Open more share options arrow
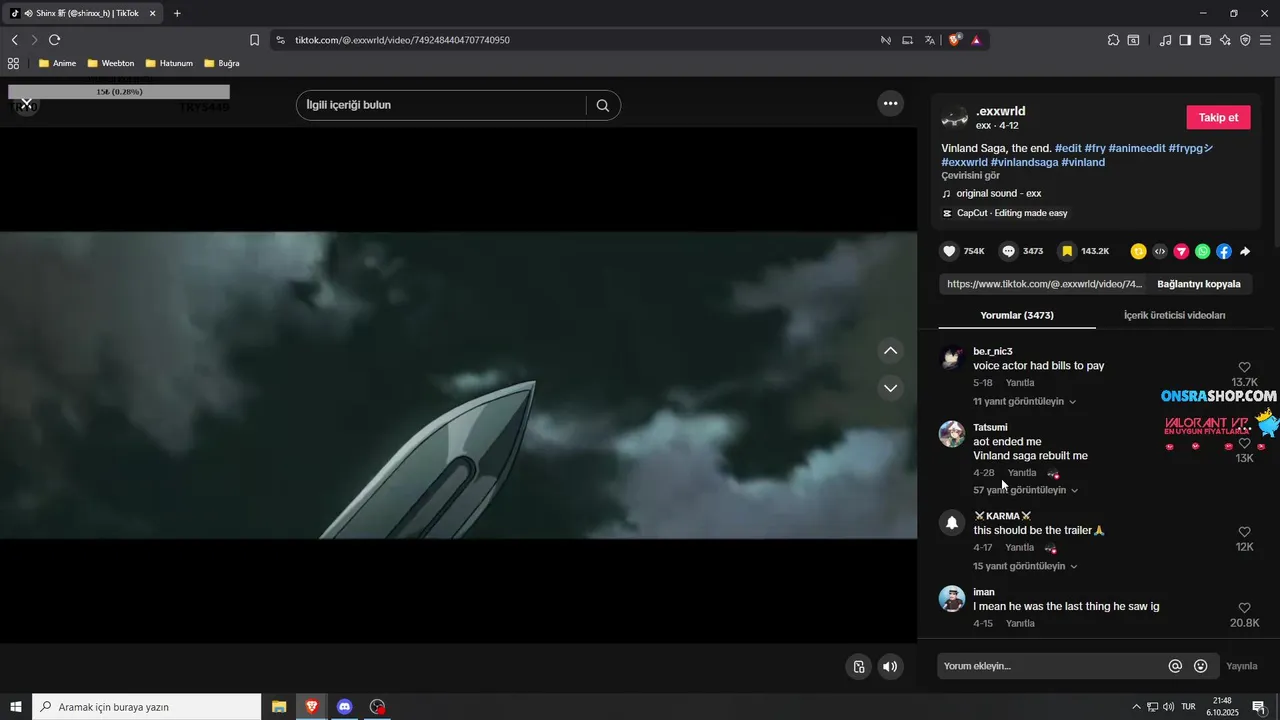This screenshot has width=1280, height=720. pos(1245,252)
